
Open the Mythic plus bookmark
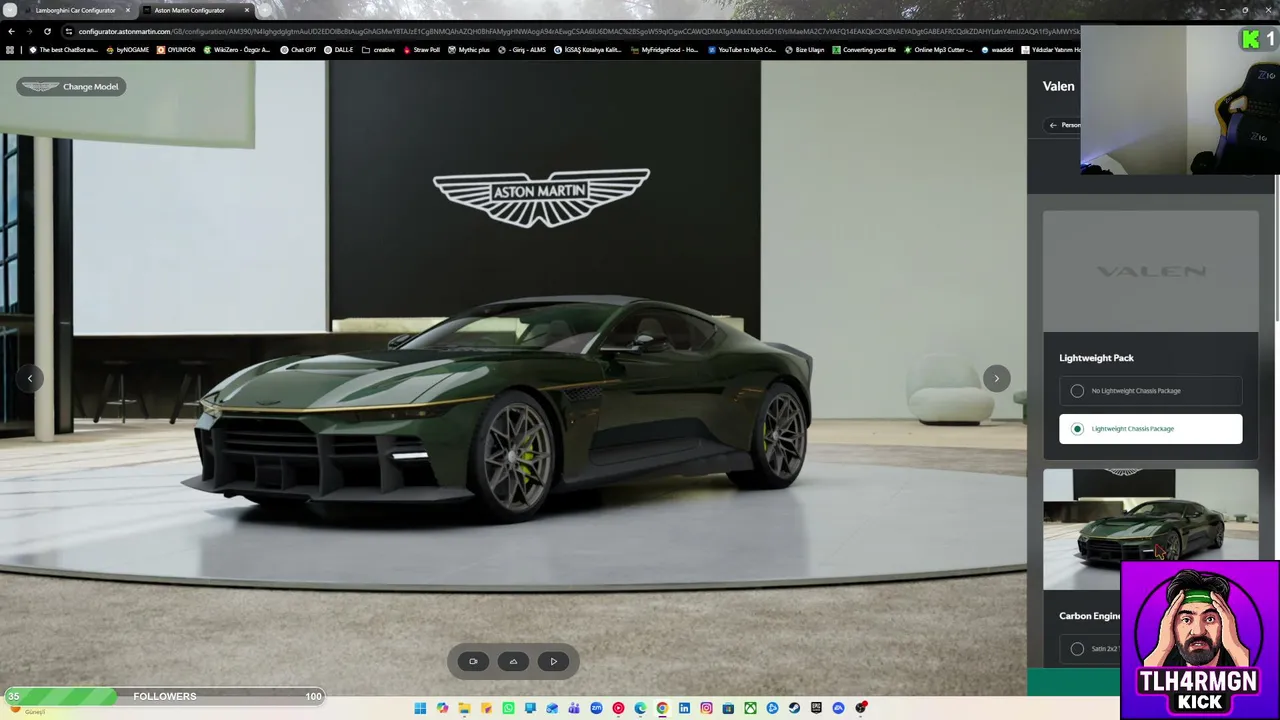tap(469, 50)
